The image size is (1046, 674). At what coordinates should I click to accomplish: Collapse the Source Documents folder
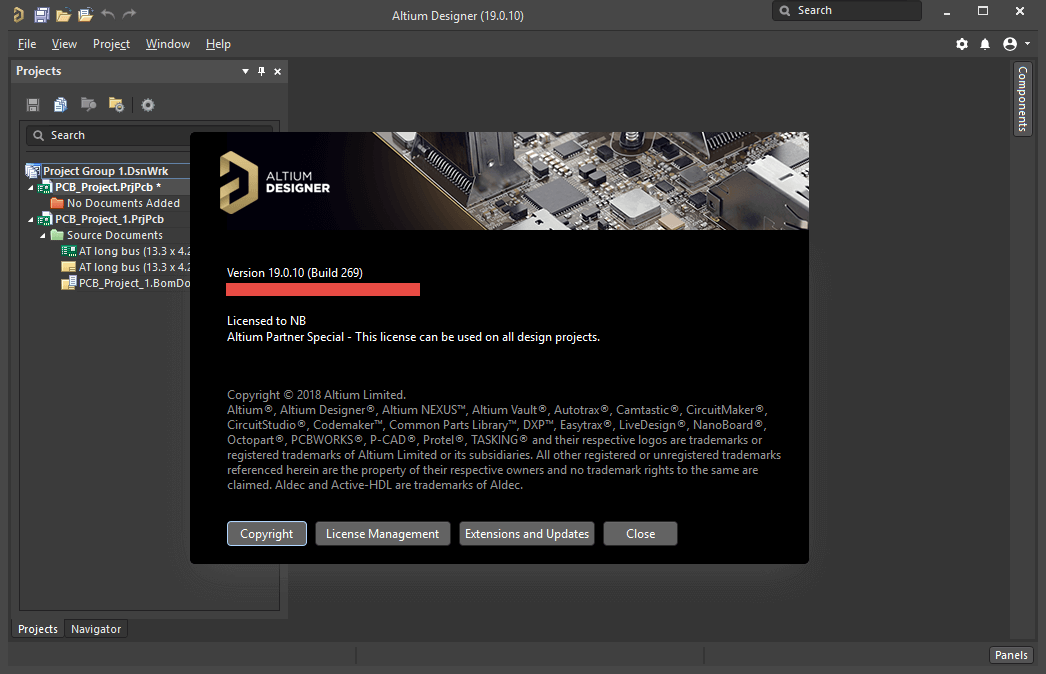[x=43, y=236]
